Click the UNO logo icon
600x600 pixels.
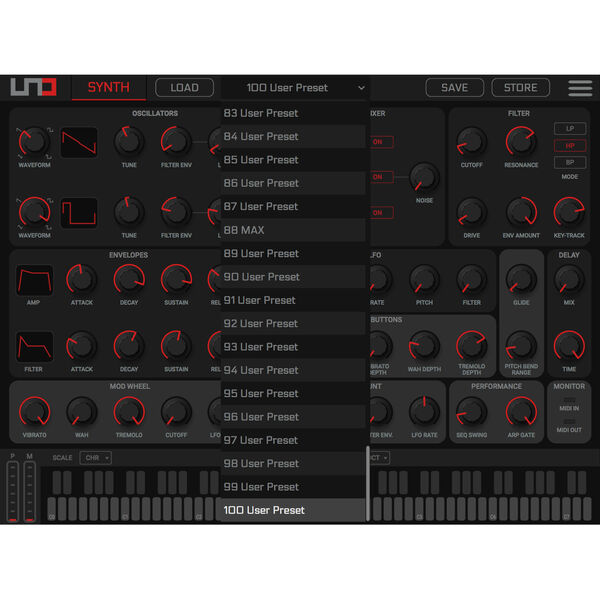click(x=33, y=87)
